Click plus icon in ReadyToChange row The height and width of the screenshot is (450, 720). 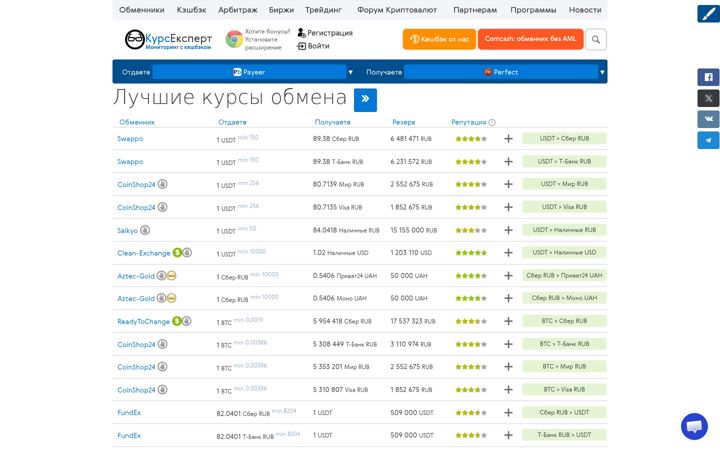click(x=508, y=321)
